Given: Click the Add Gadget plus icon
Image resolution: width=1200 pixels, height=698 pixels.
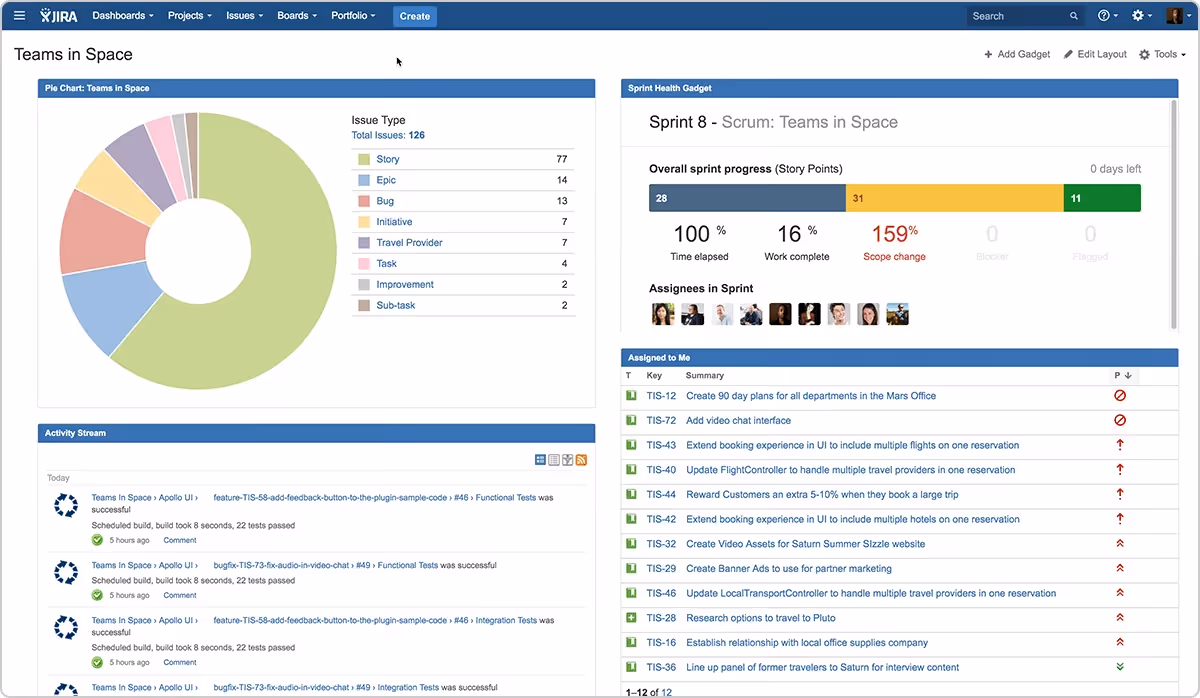Looking at the screenshot, I should click(x=988, y=54).
